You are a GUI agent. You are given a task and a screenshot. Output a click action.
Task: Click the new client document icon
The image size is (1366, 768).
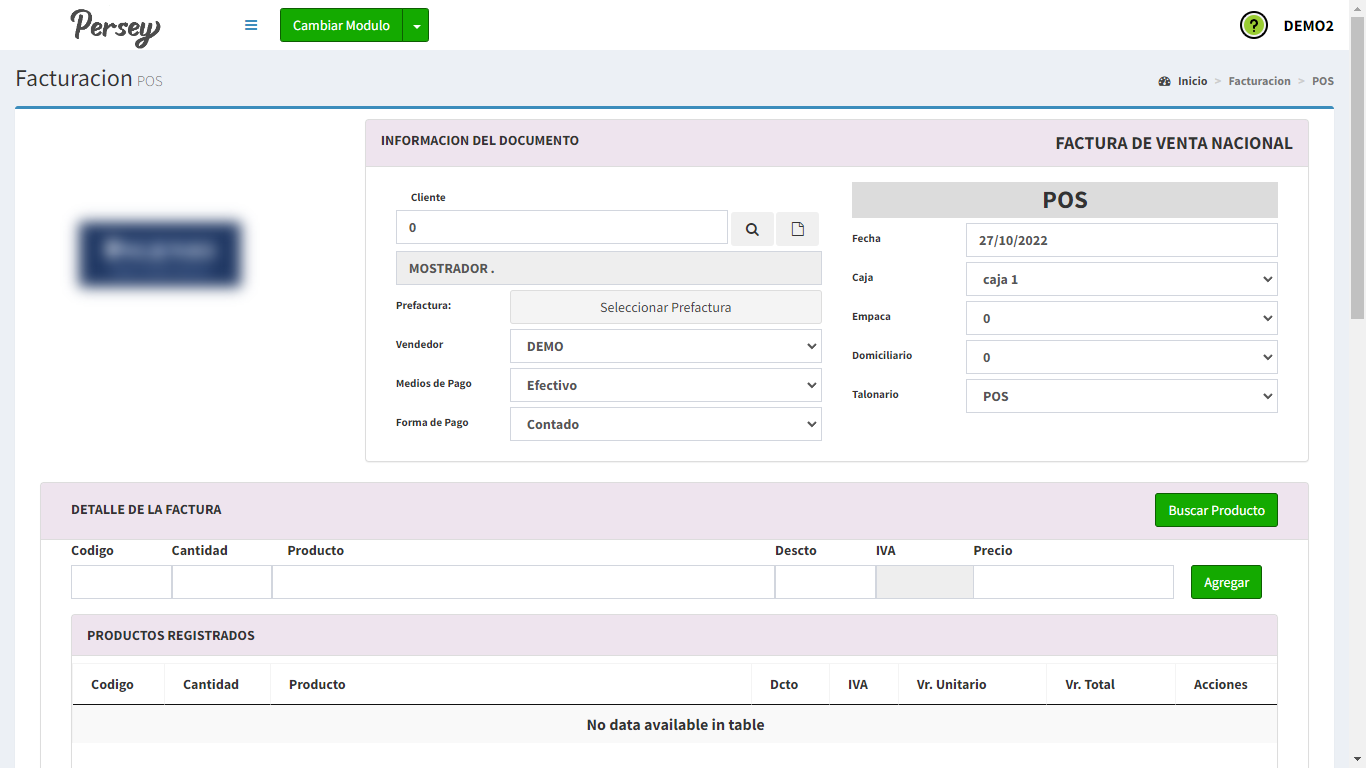pos(797,229)
